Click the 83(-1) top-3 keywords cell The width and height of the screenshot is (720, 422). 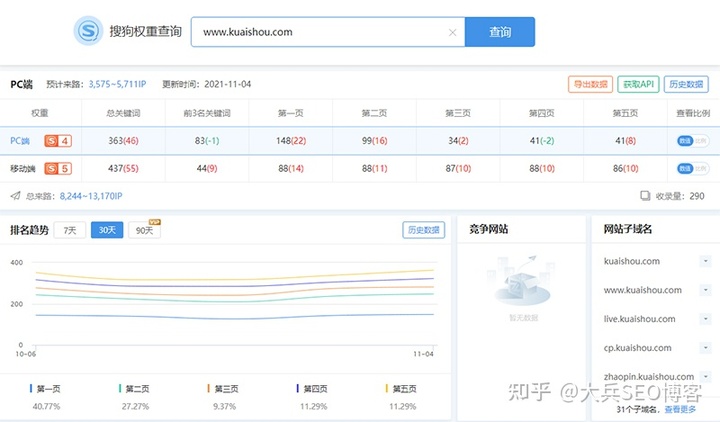(207, 141)
